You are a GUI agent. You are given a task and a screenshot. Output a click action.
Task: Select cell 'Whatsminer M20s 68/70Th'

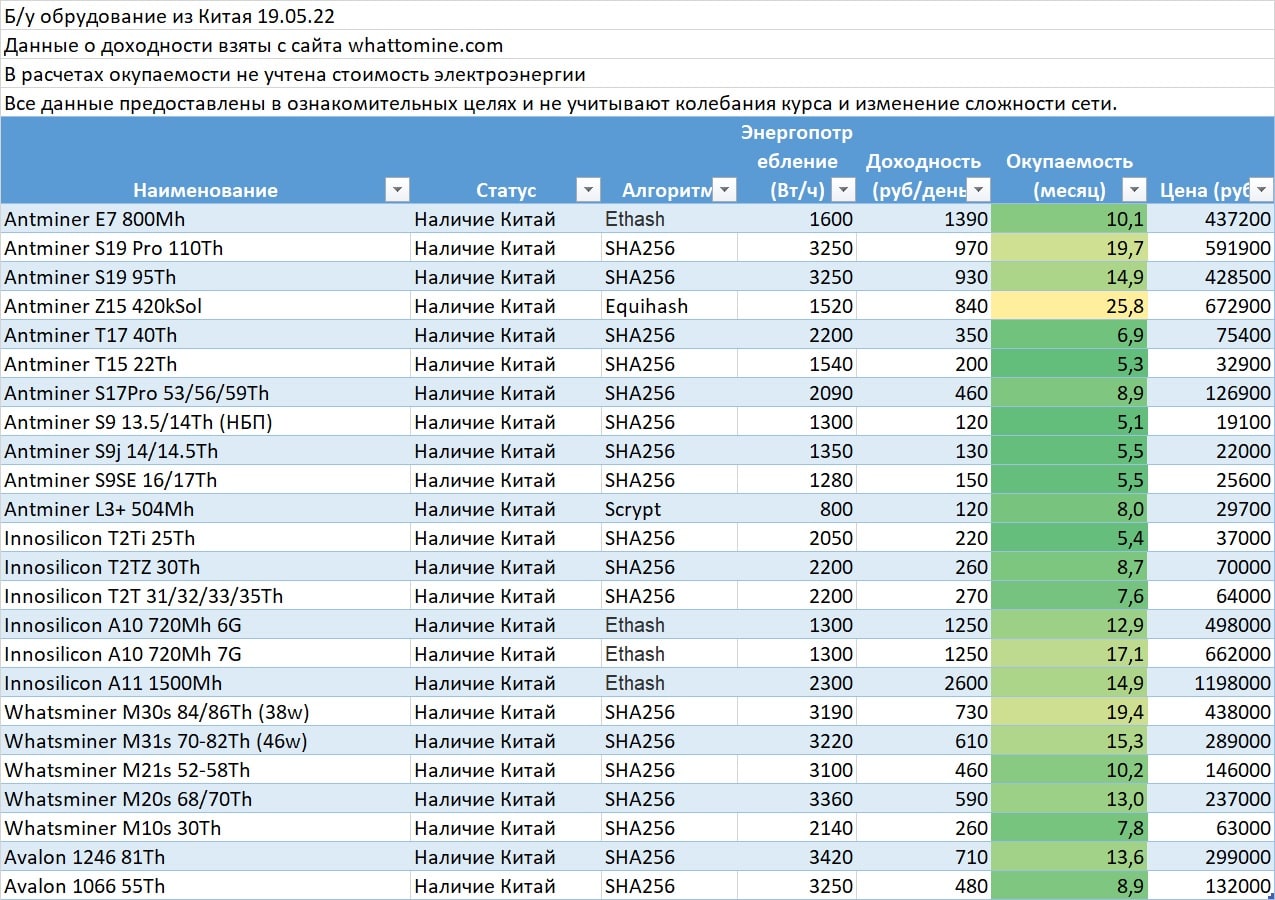click(205, 799)
